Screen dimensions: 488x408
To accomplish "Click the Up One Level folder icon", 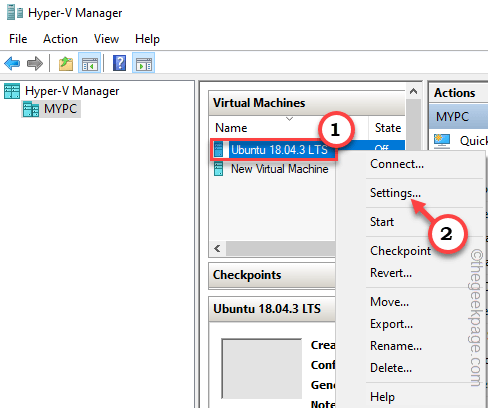I will tap(66, 63).
